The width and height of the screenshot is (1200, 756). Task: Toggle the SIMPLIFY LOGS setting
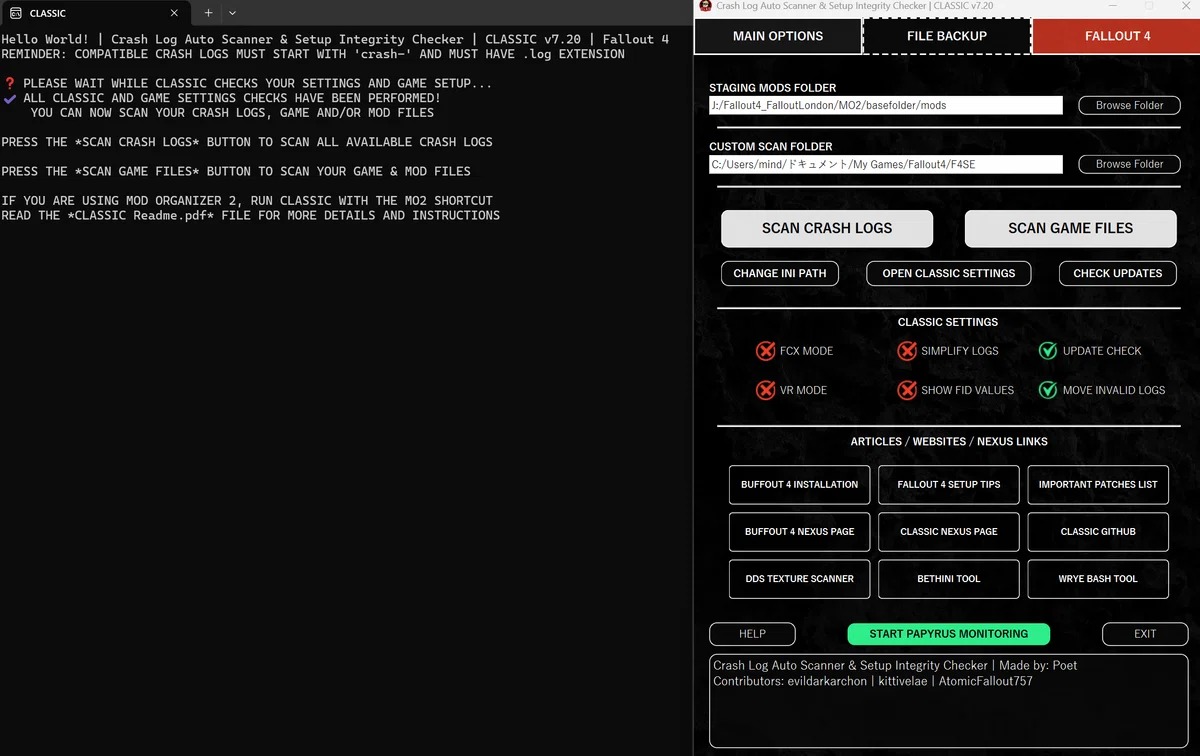pyautogui.click(x=948, y=351)
